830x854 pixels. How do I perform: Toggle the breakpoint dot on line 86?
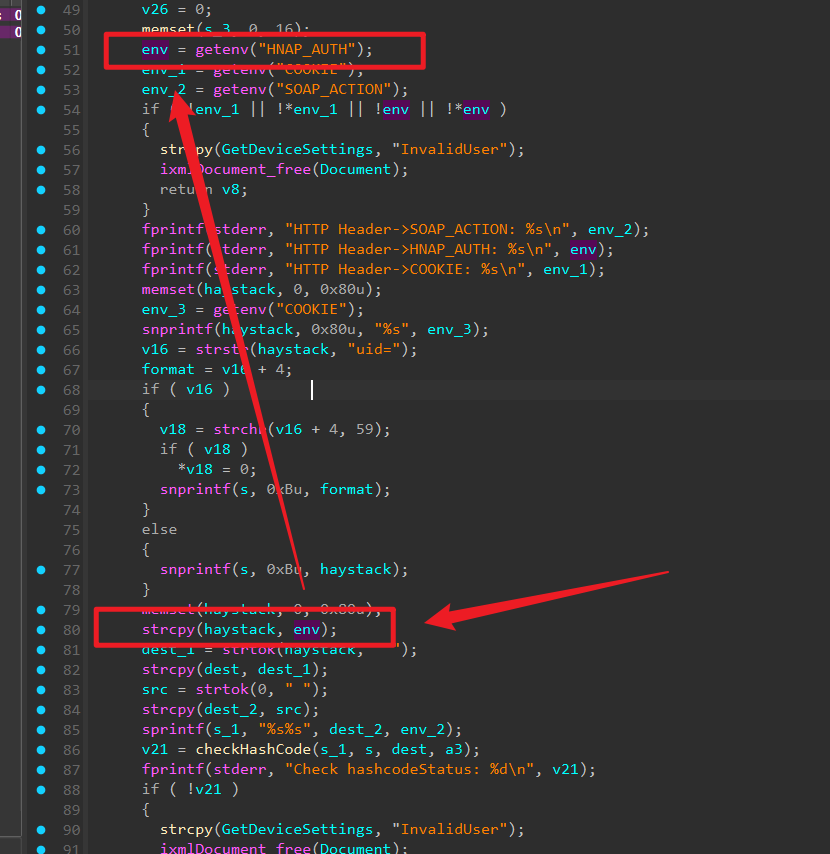(41, 750)
